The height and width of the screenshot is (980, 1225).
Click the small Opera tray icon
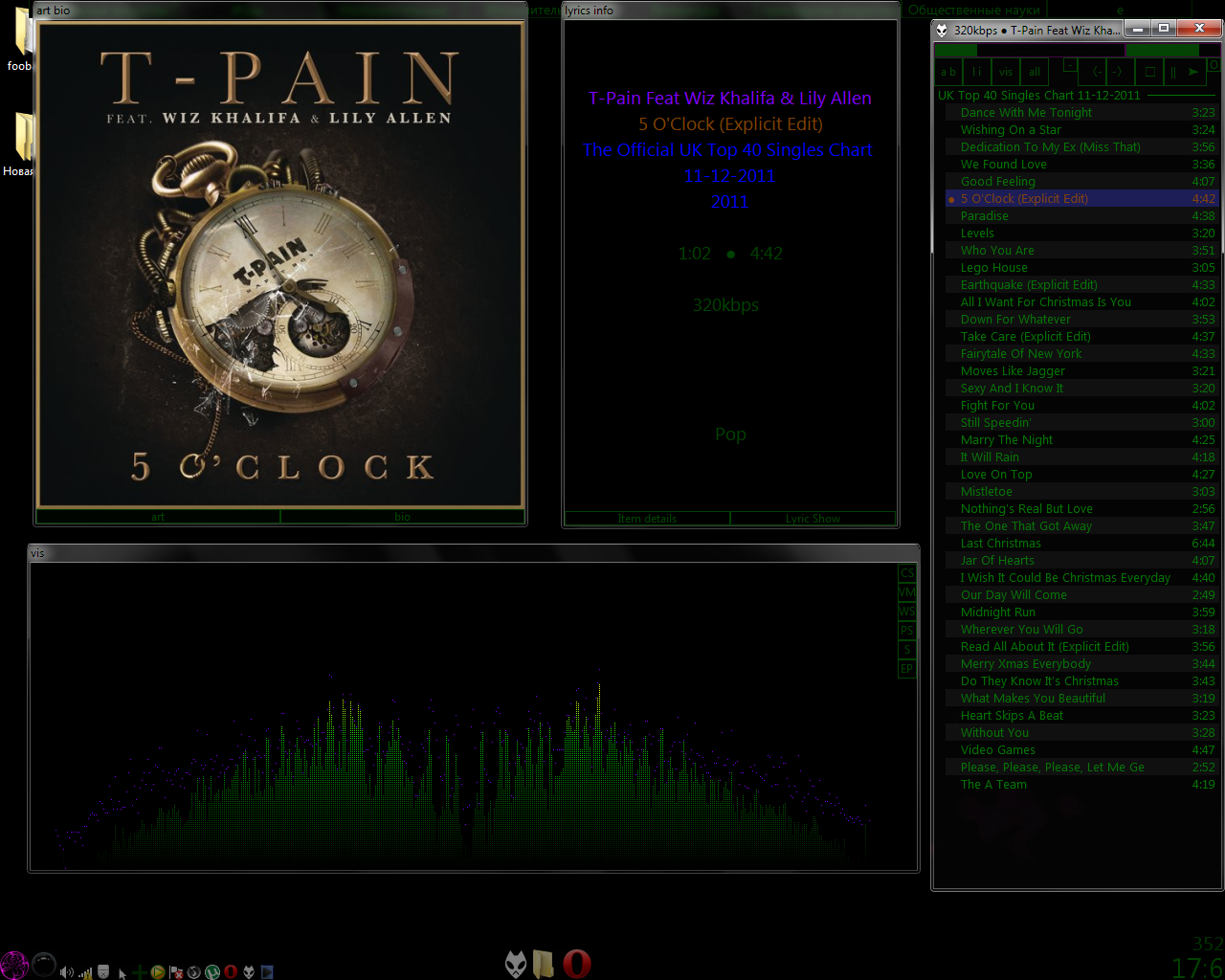click(231, 972)
